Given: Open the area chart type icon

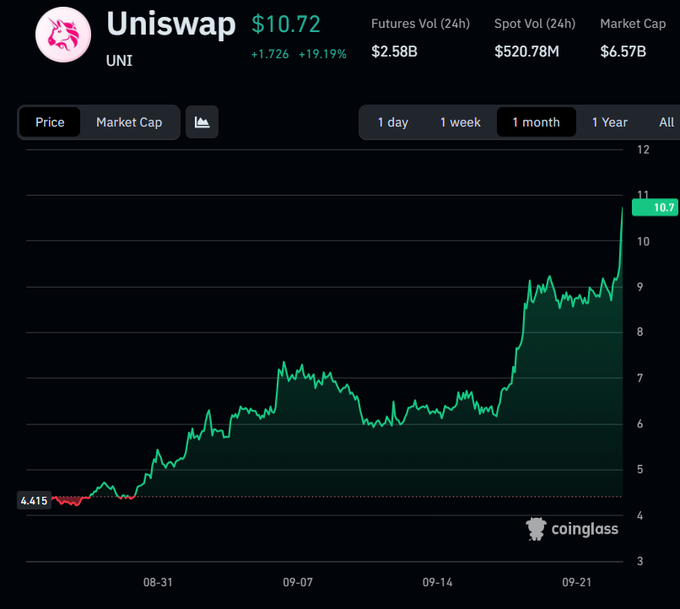Looking at the screenshot, I should pos(202,122).
